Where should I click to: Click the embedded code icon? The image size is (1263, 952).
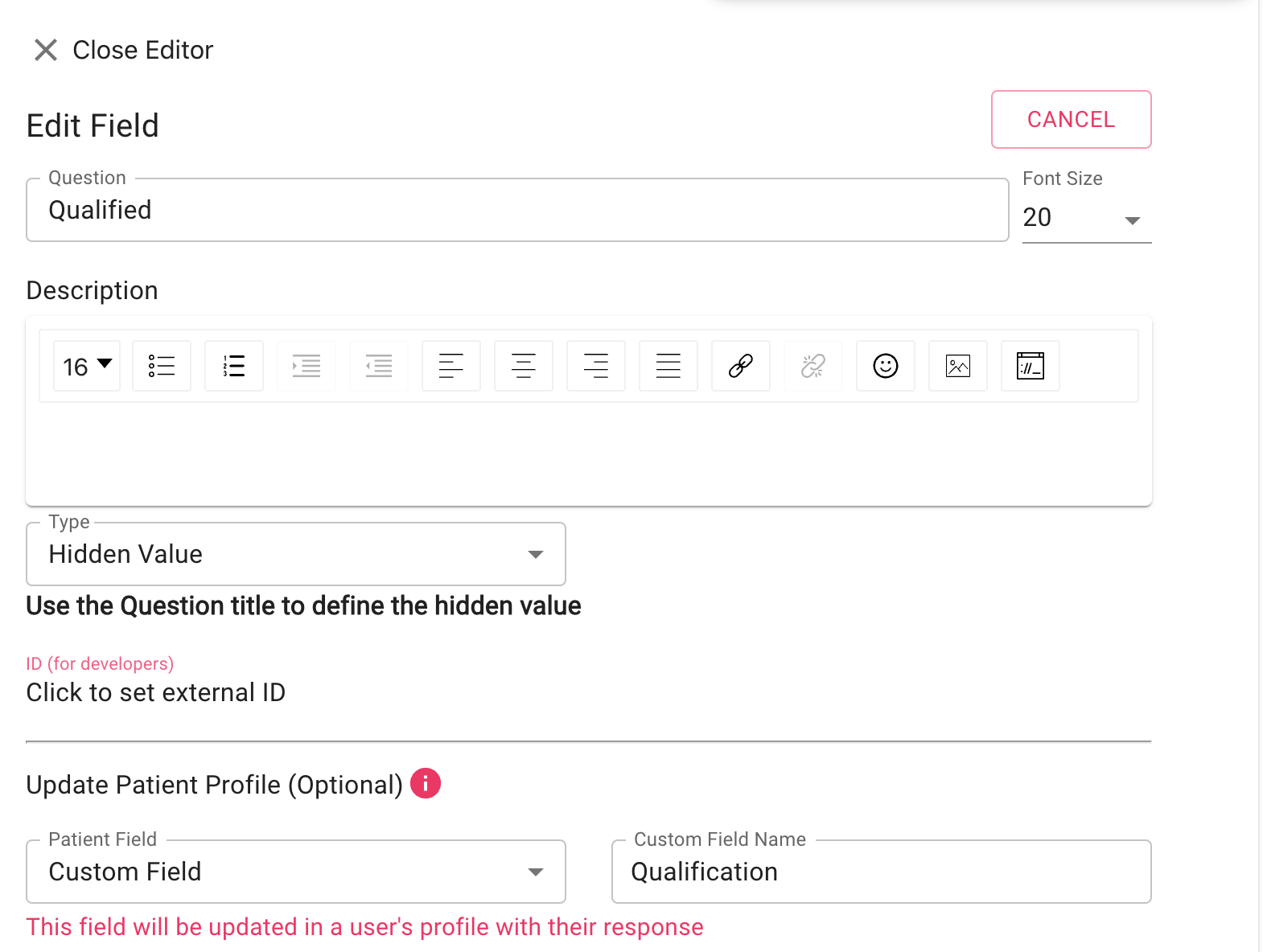click(x=1031, y=366)
